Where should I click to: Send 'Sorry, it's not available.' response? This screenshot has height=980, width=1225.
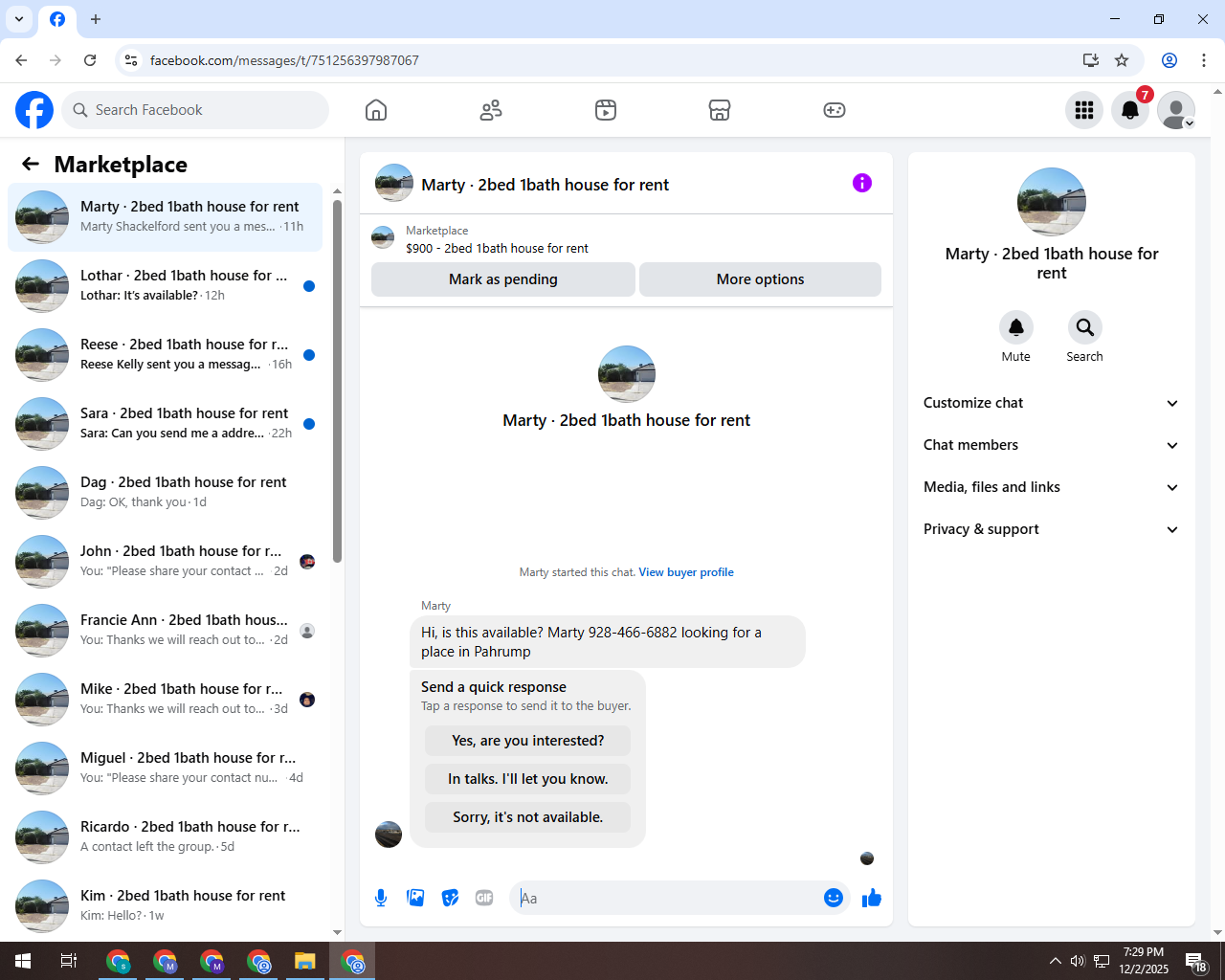[x=528, y=817]
